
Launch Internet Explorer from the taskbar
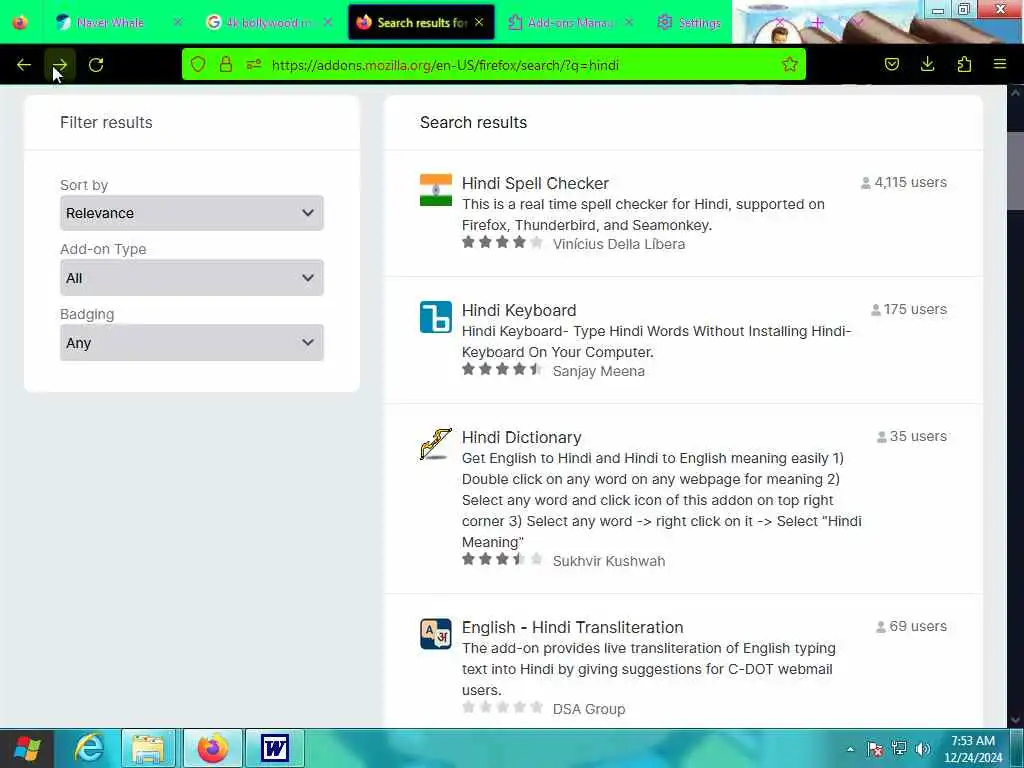pos(89,748)
